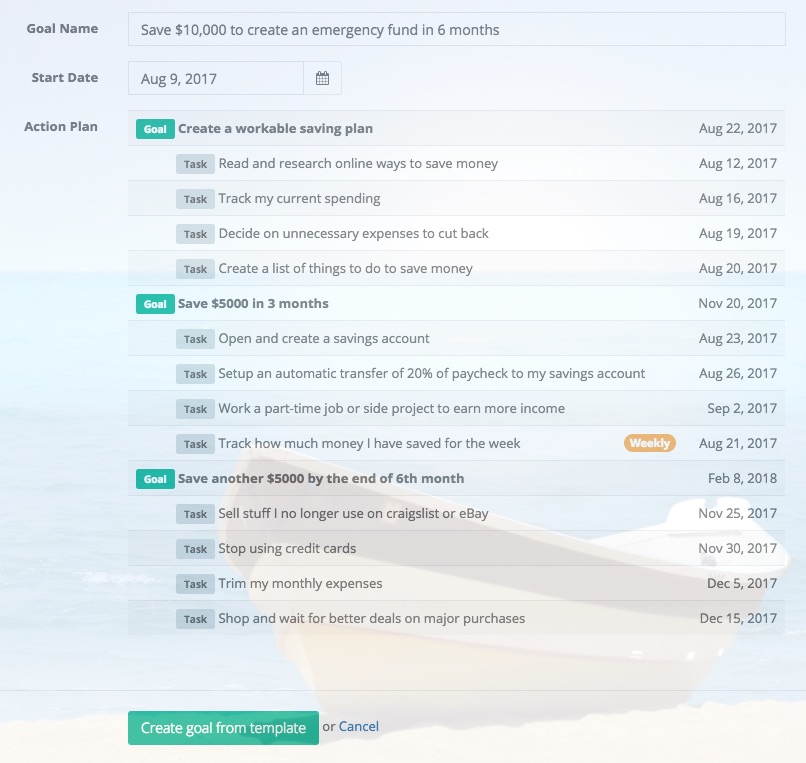Select the 'Open and create a savings account' task
Screen dimensions: 806x763
(324, 339)
